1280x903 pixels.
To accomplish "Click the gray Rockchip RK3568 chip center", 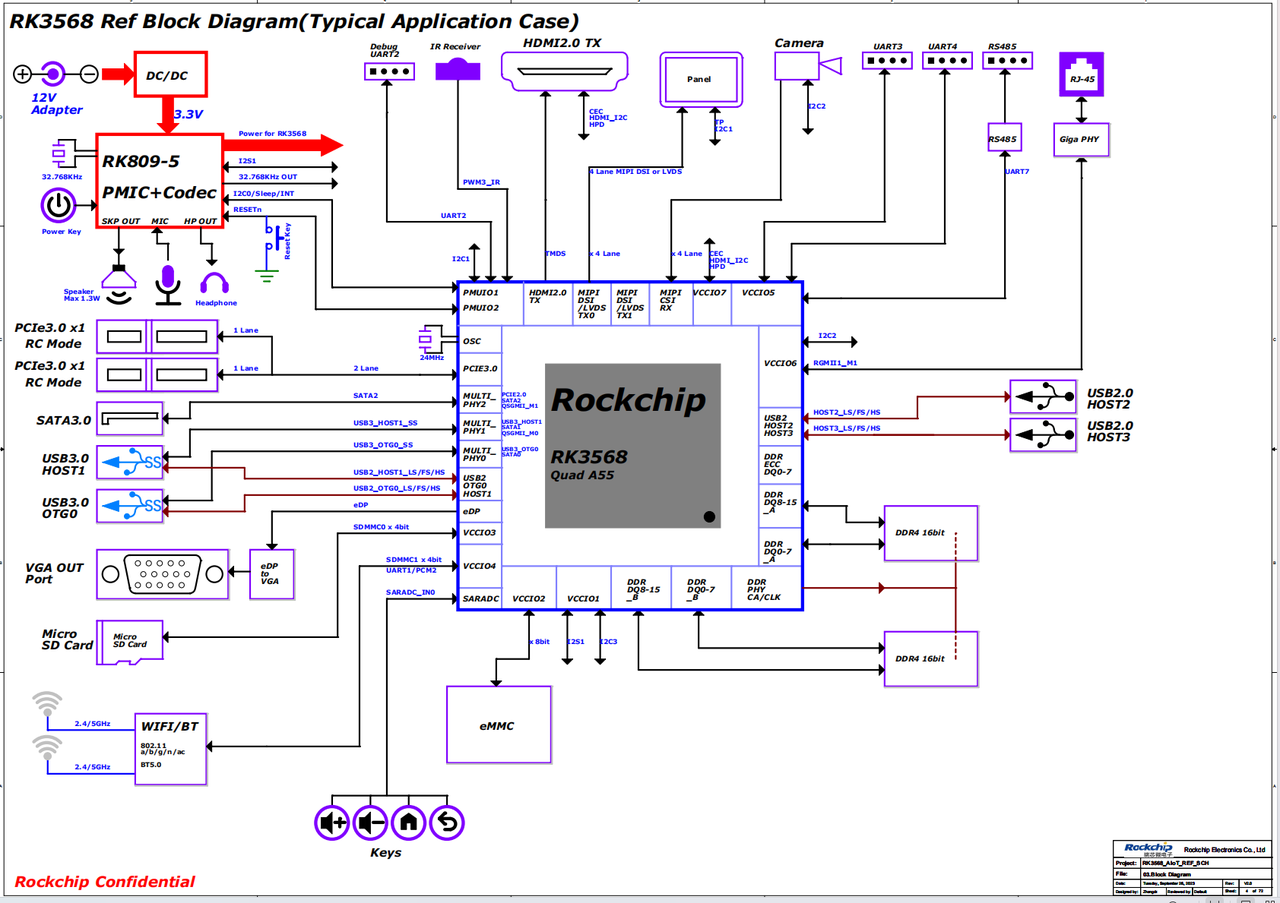I will point(632,445).
